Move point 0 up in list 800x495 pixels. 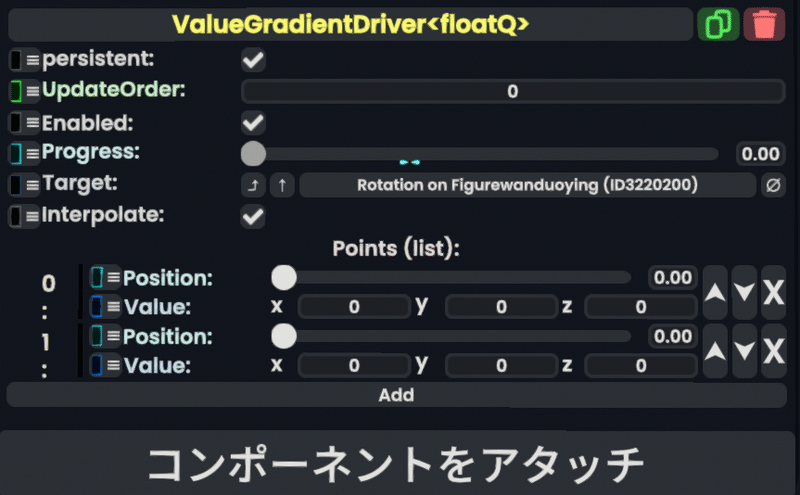click(715, 292)
